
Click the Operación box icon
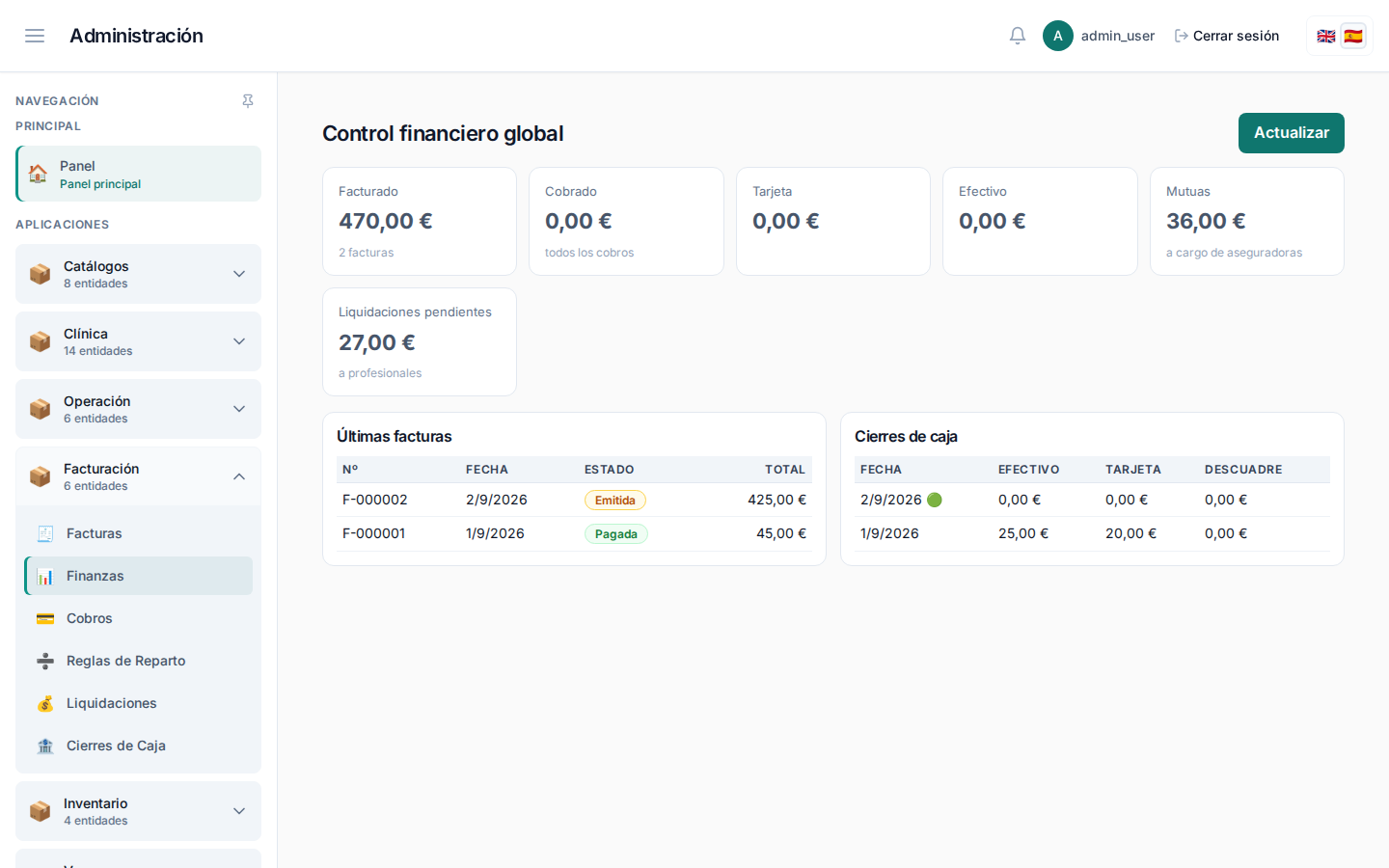(x=40, y=409)
